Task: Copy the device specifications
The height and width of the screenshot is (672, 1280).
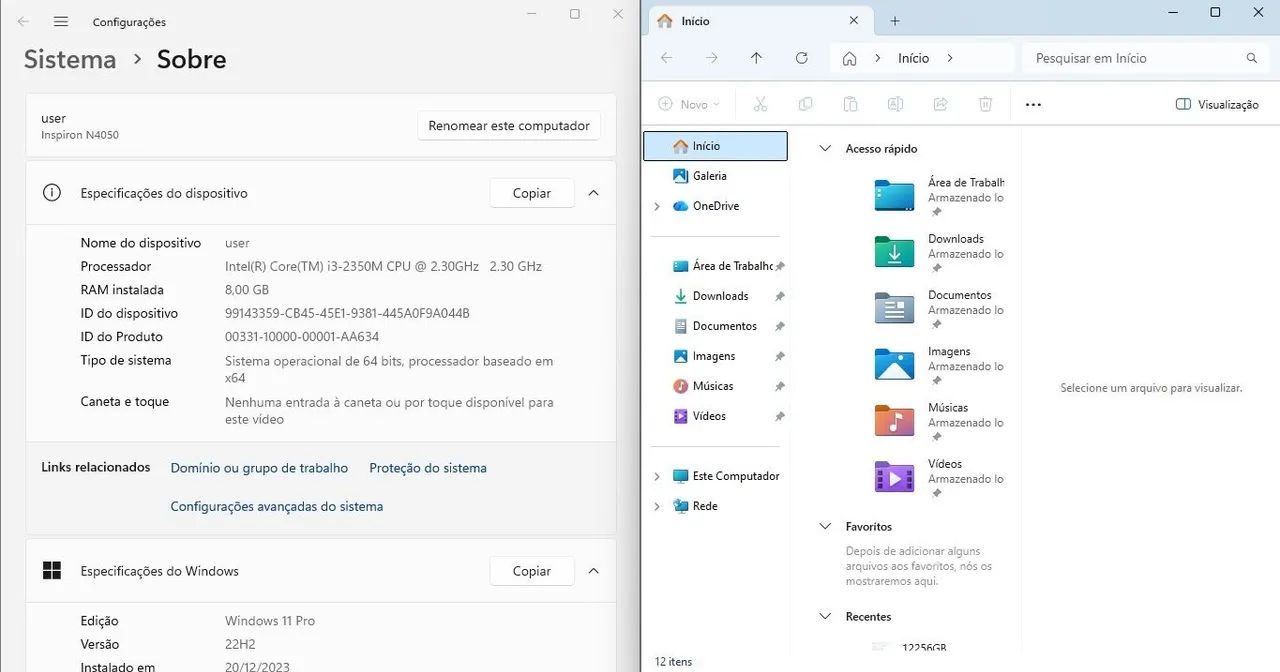Action: click(532, 193)
